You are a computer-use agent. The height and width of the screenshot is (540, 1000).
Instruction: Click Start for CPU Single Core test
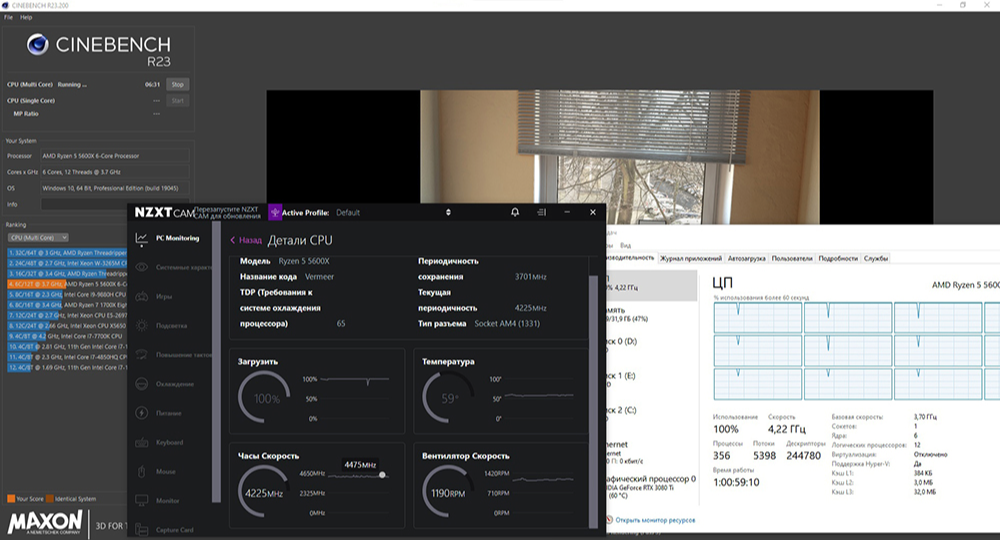point(177,101)
